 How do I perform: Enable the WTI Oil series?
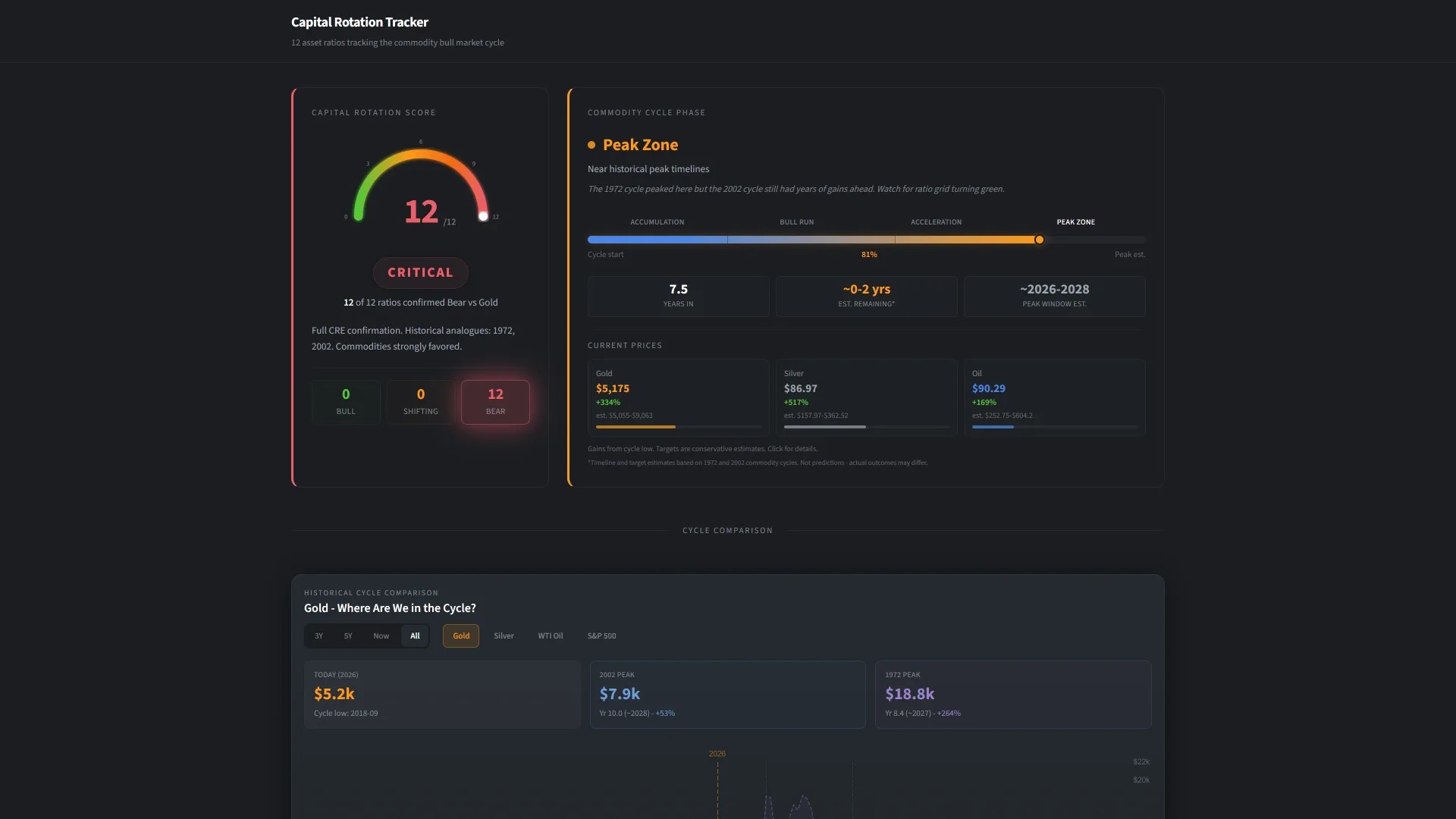[x=550, y=635]
